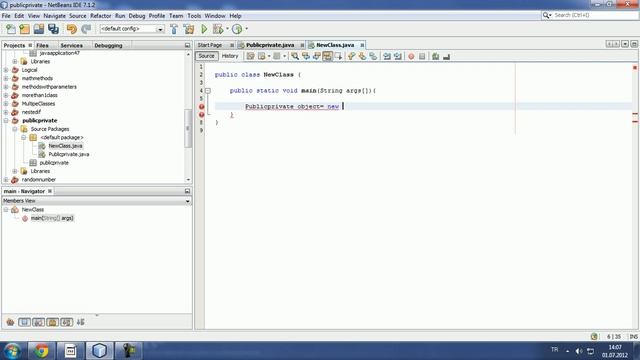The width and height of the screenshot is (640, 360).
Task: Open the Debug Project dropdown arrow
Action: [x=227, y=29]
